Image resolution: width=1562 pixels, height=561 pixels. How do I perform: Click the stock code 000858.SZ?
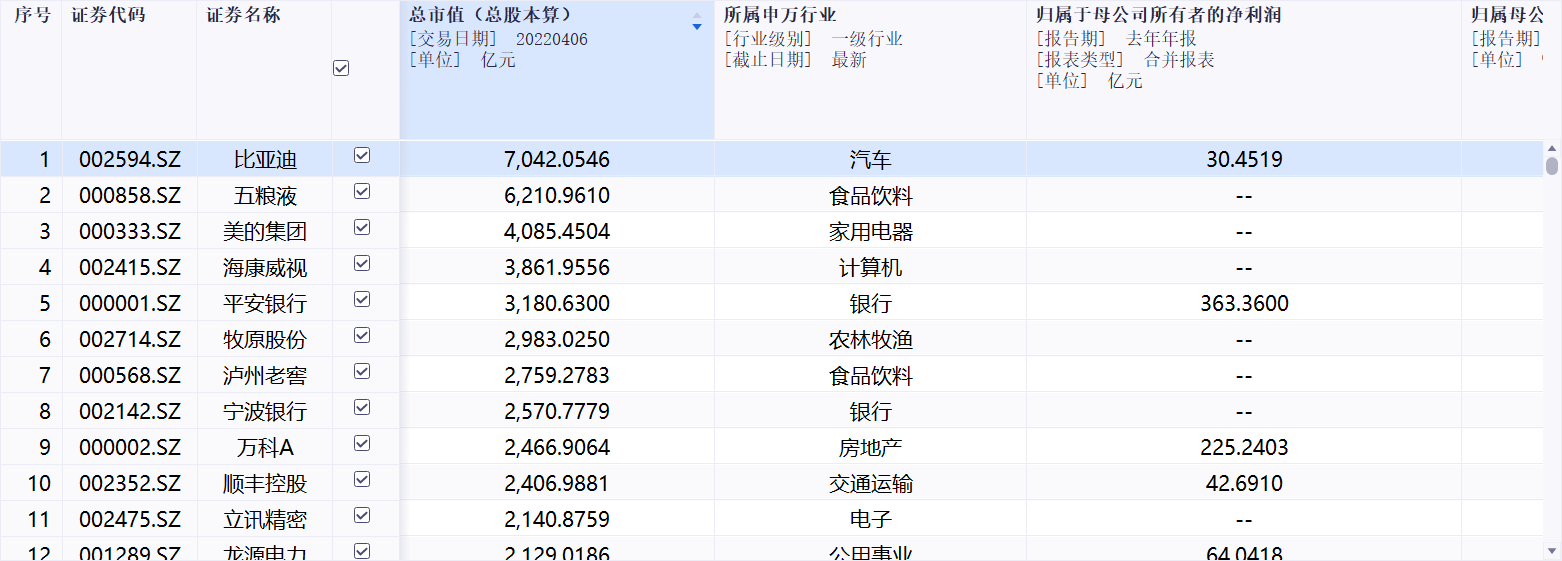130,196
